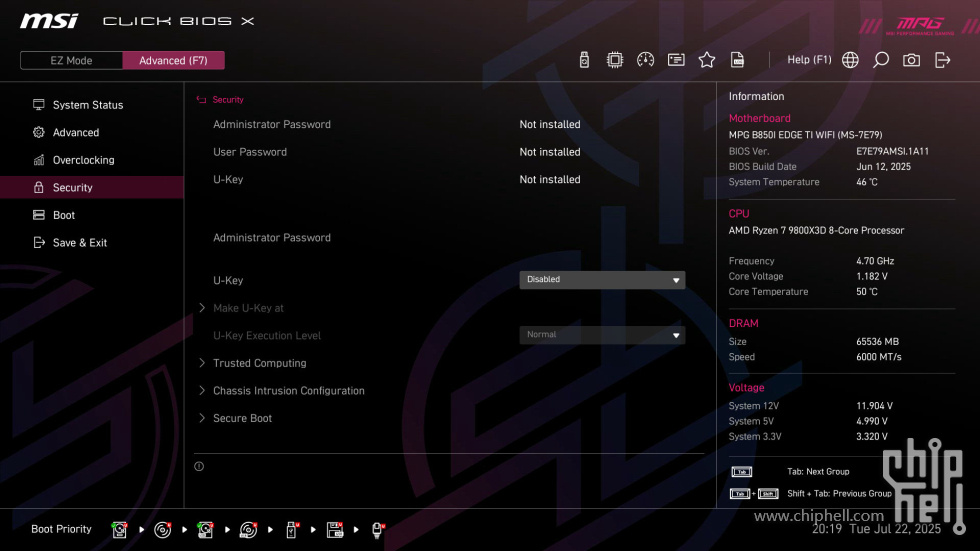Image resolution: width=980 pixels, height=551 pixels.
Task: Select the USB hard disk boot priority icon
Action: (x=205, y=530)
